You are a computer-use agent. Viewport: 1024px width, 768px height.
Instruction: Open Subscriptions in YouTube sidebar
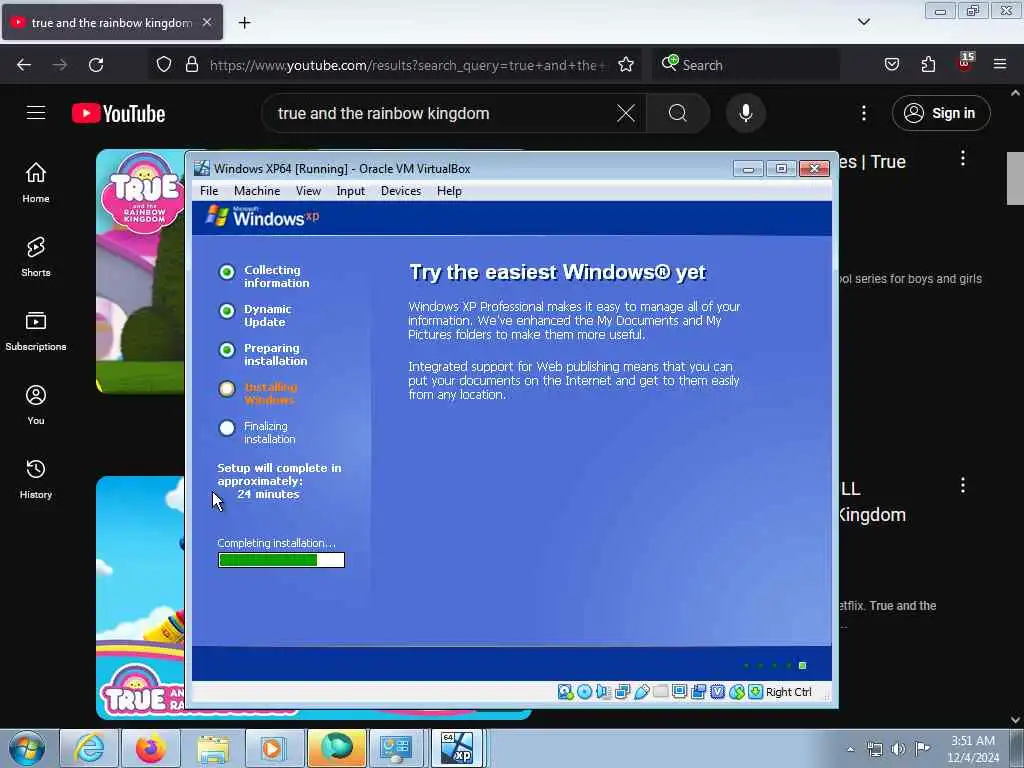point(36,331)
